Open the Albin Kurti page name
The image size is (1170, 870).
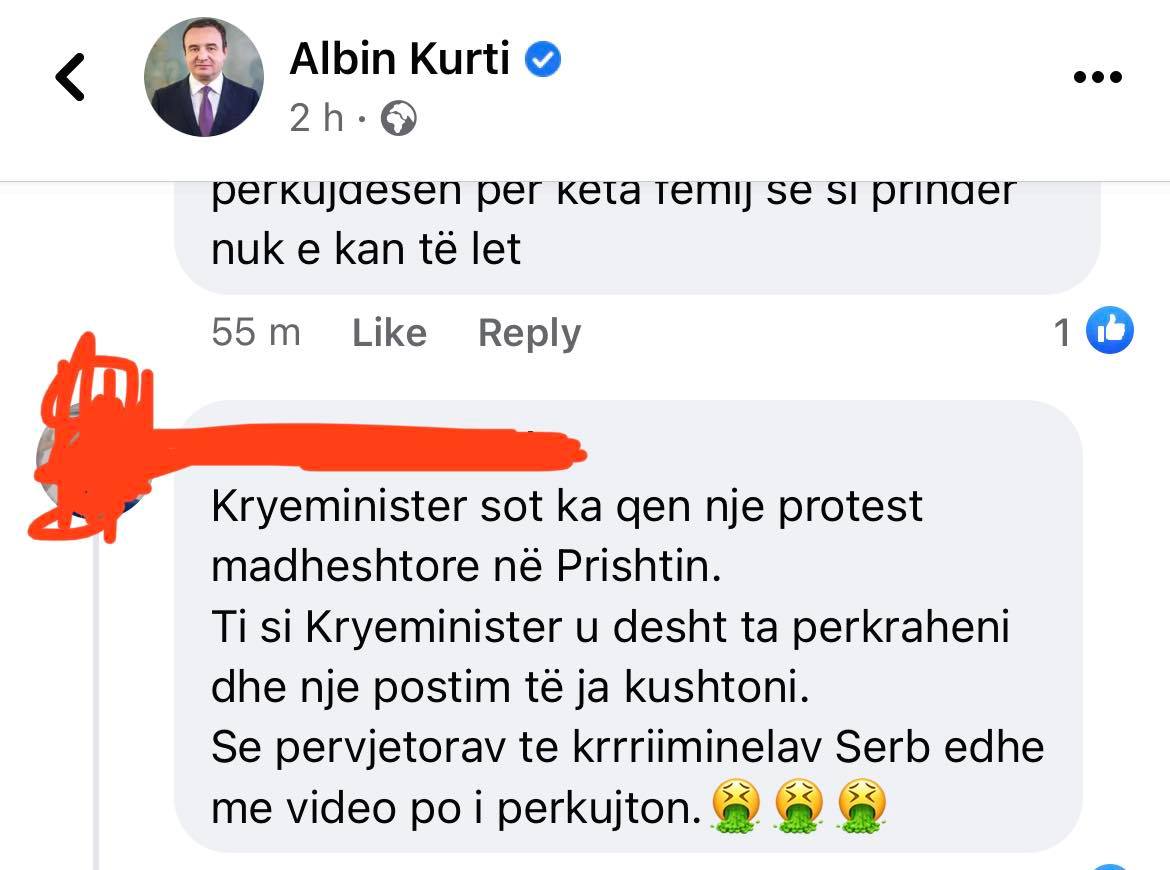point(400,58)
